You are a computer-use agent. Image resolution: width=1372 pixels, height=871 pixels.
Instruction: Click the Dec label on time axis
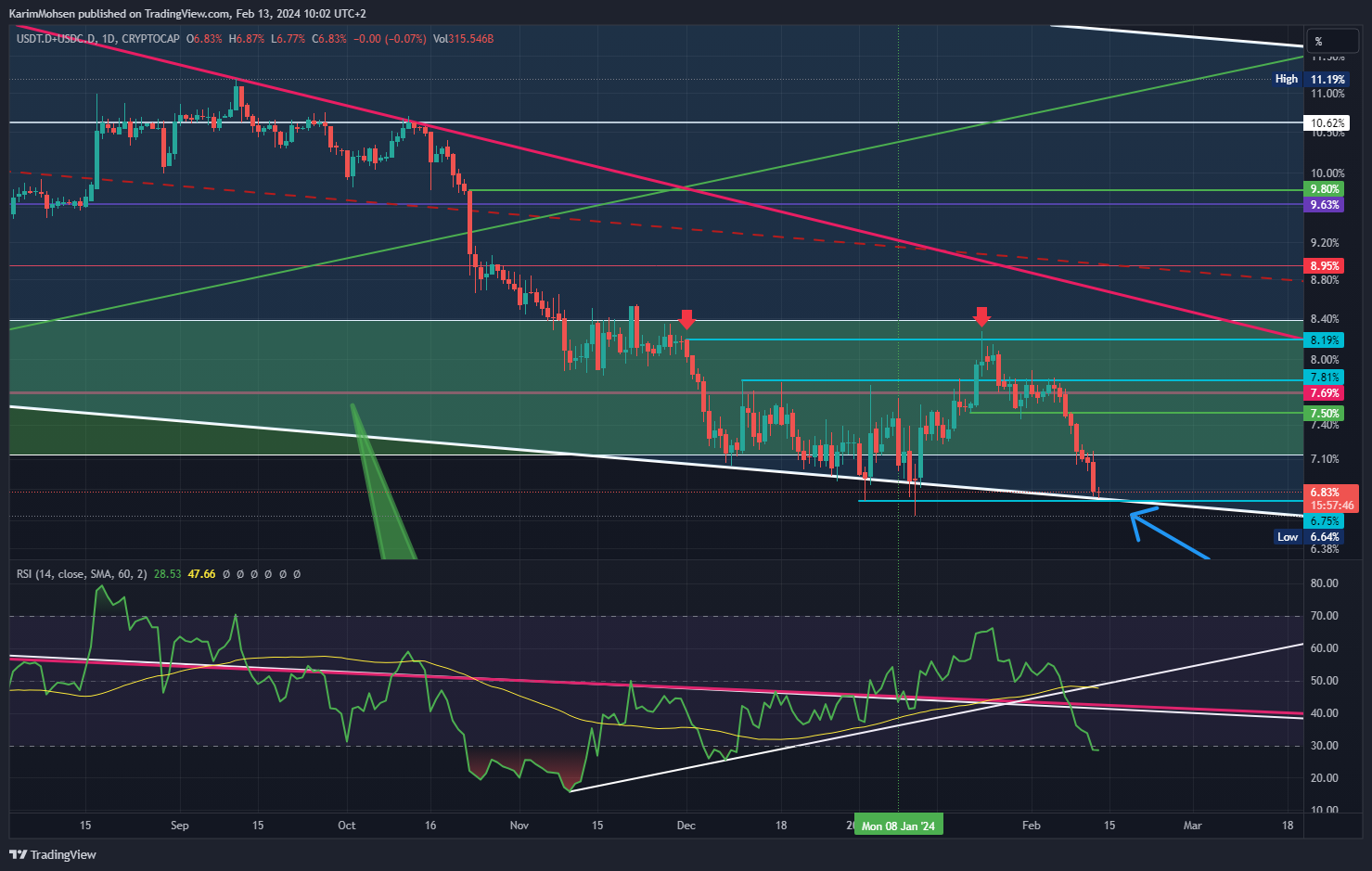point(686,826)
